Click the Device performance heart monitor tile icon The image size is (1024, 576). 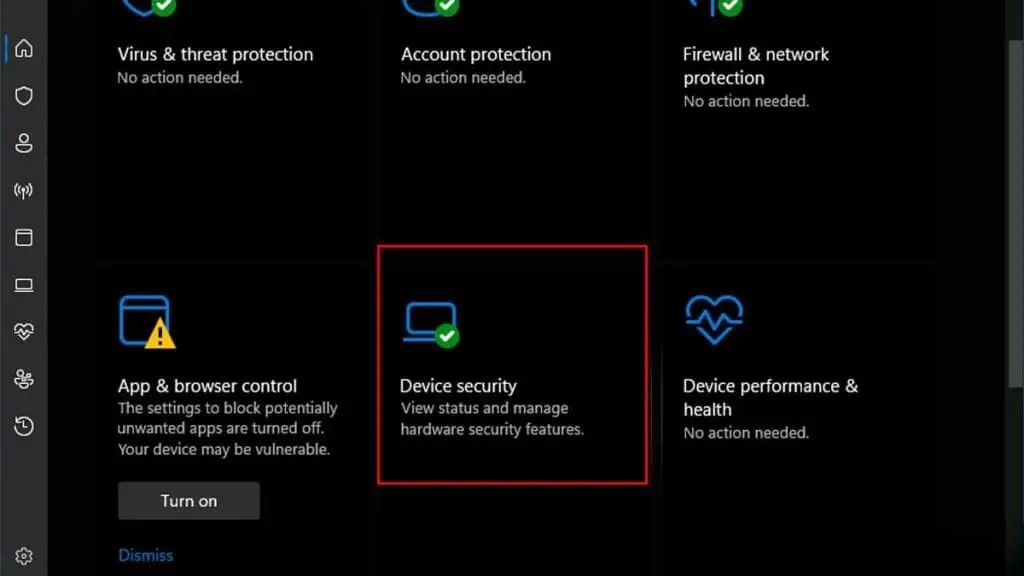point(714,319)
